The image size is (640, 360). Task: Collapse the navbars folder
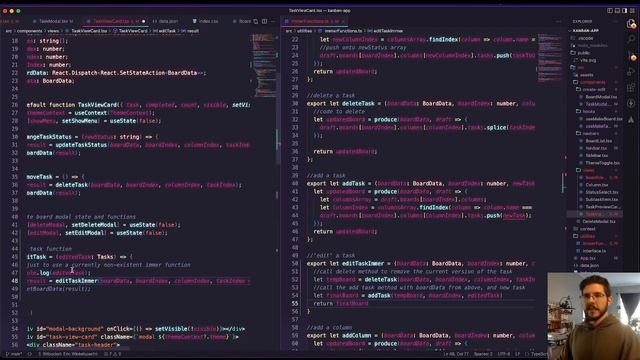590,133
